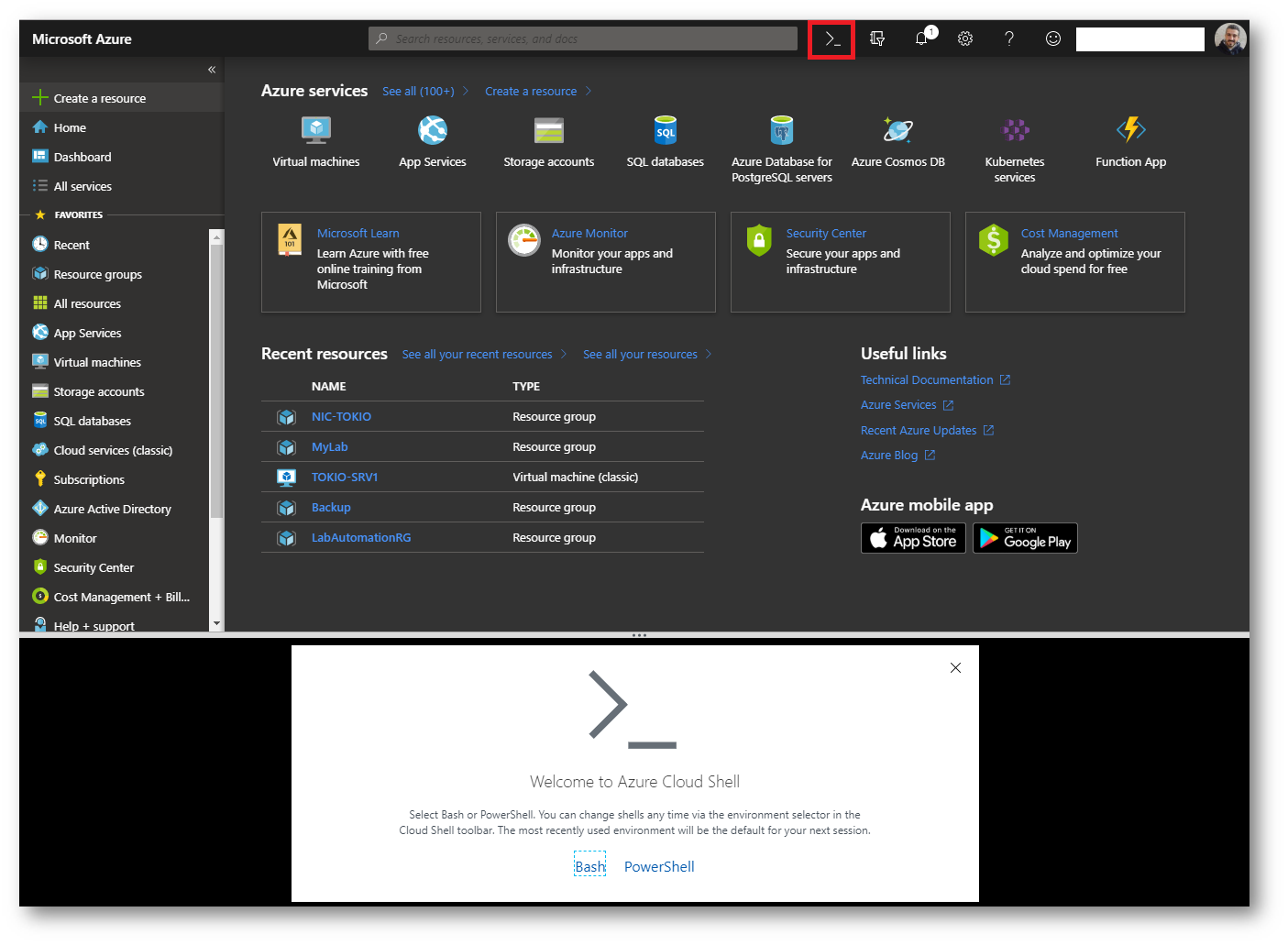Open Subscriptions in sidebar
1288x945 pixels.
(115, 479)
